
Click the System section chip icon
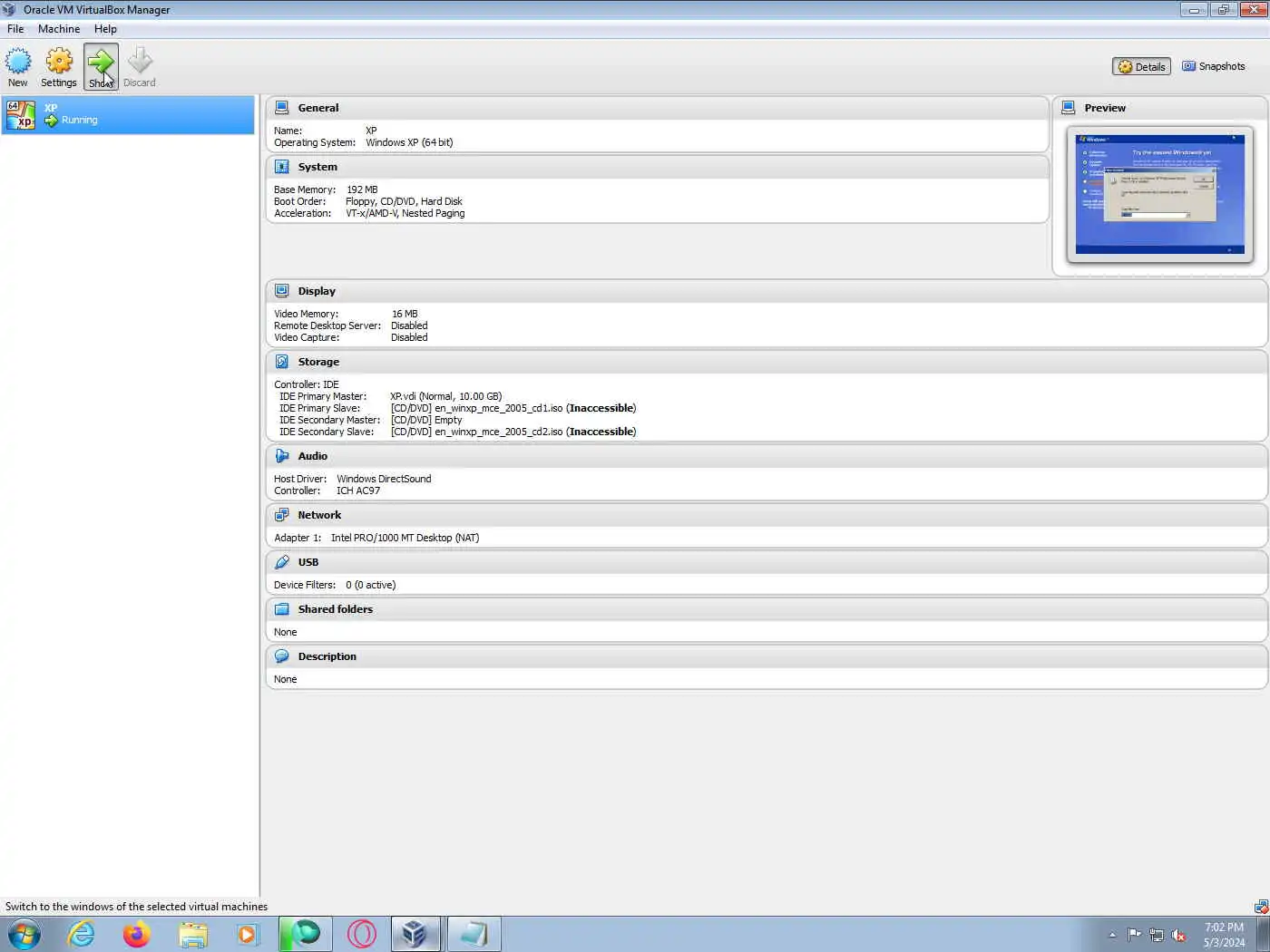pos(282,167)
